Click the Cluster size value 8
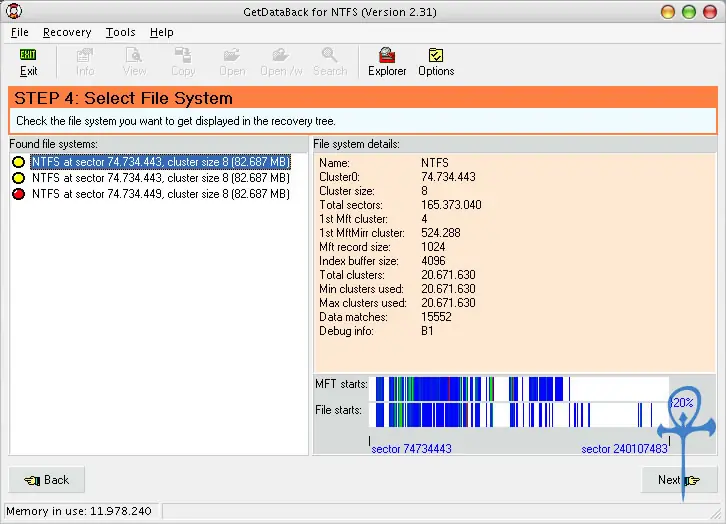 tap(424, 191)
